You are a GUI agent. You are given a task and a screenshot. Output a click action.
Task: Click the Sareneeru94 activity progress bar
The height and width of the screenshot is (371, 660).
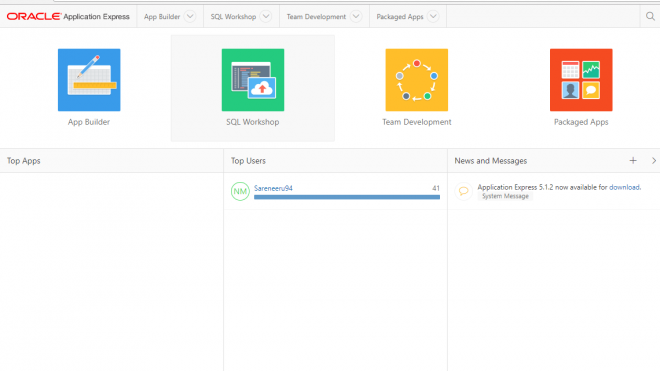347,197
